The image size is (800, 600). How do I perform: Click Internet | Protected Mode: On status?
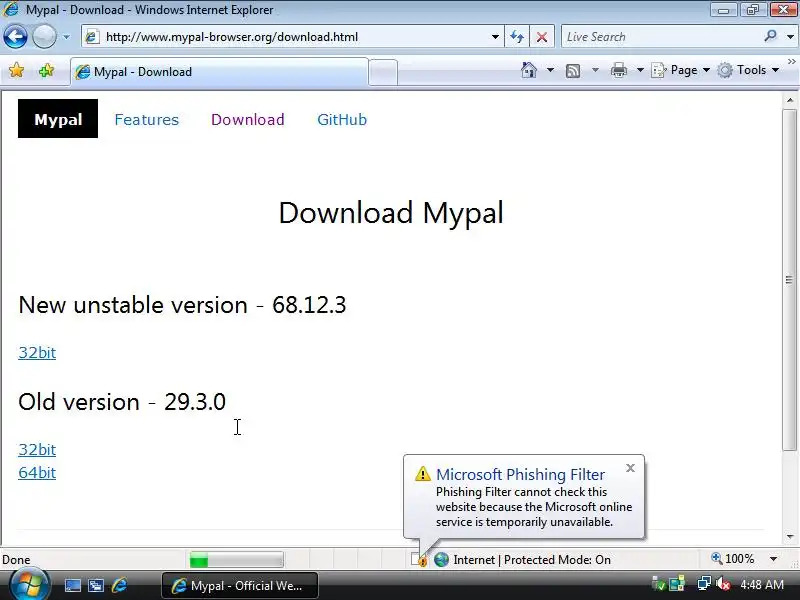point(532,560)
